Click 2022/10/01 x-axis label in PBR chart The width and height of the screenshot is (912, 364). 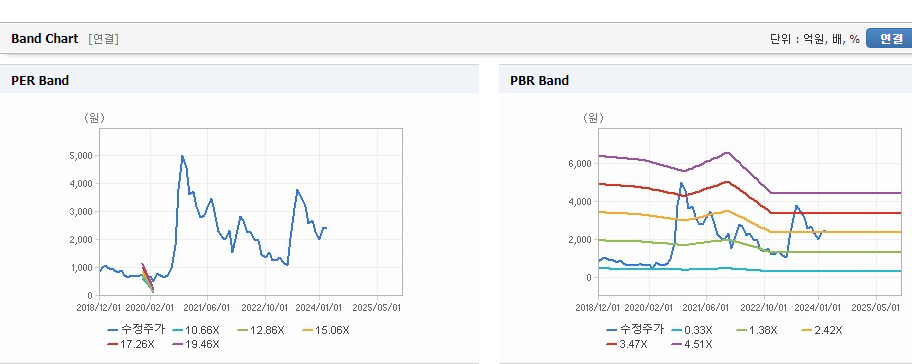tap(764, 307)
